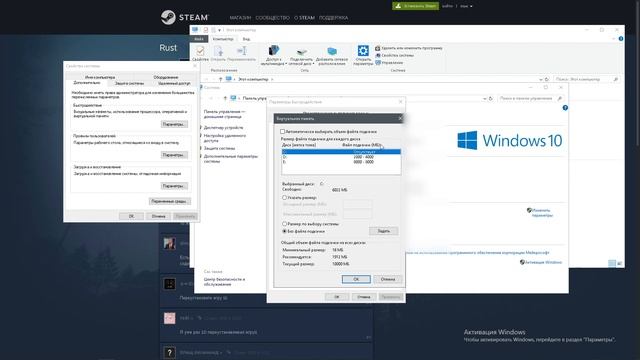Click Install Steam green button
This screenshot has width=640, height=360.
click(x=416, y=6)
